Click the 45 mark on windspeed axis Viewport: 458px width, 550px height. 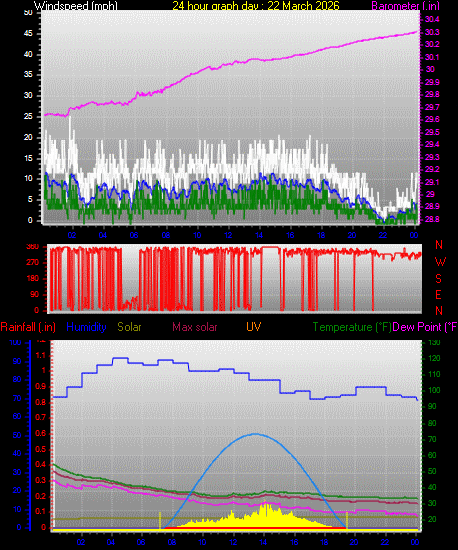[28, 33]
